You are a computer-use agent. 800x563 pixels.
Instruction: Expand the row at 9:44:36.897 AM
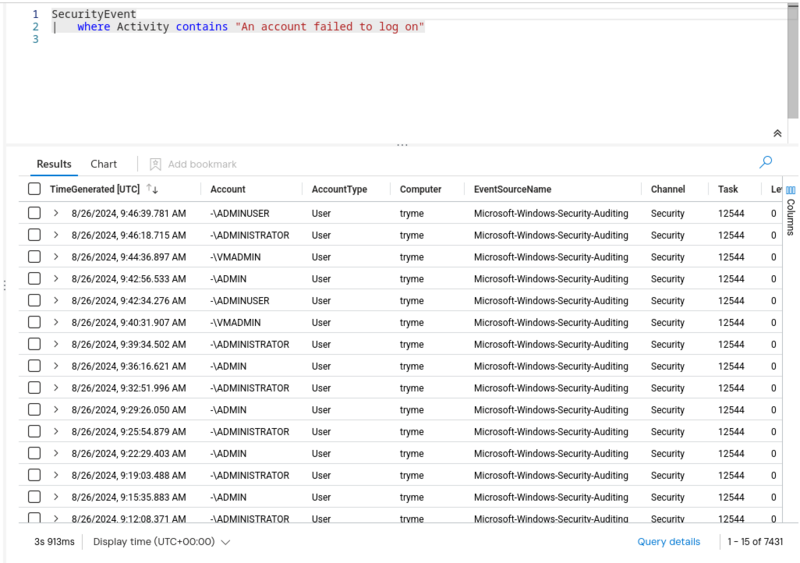point(56,257)
